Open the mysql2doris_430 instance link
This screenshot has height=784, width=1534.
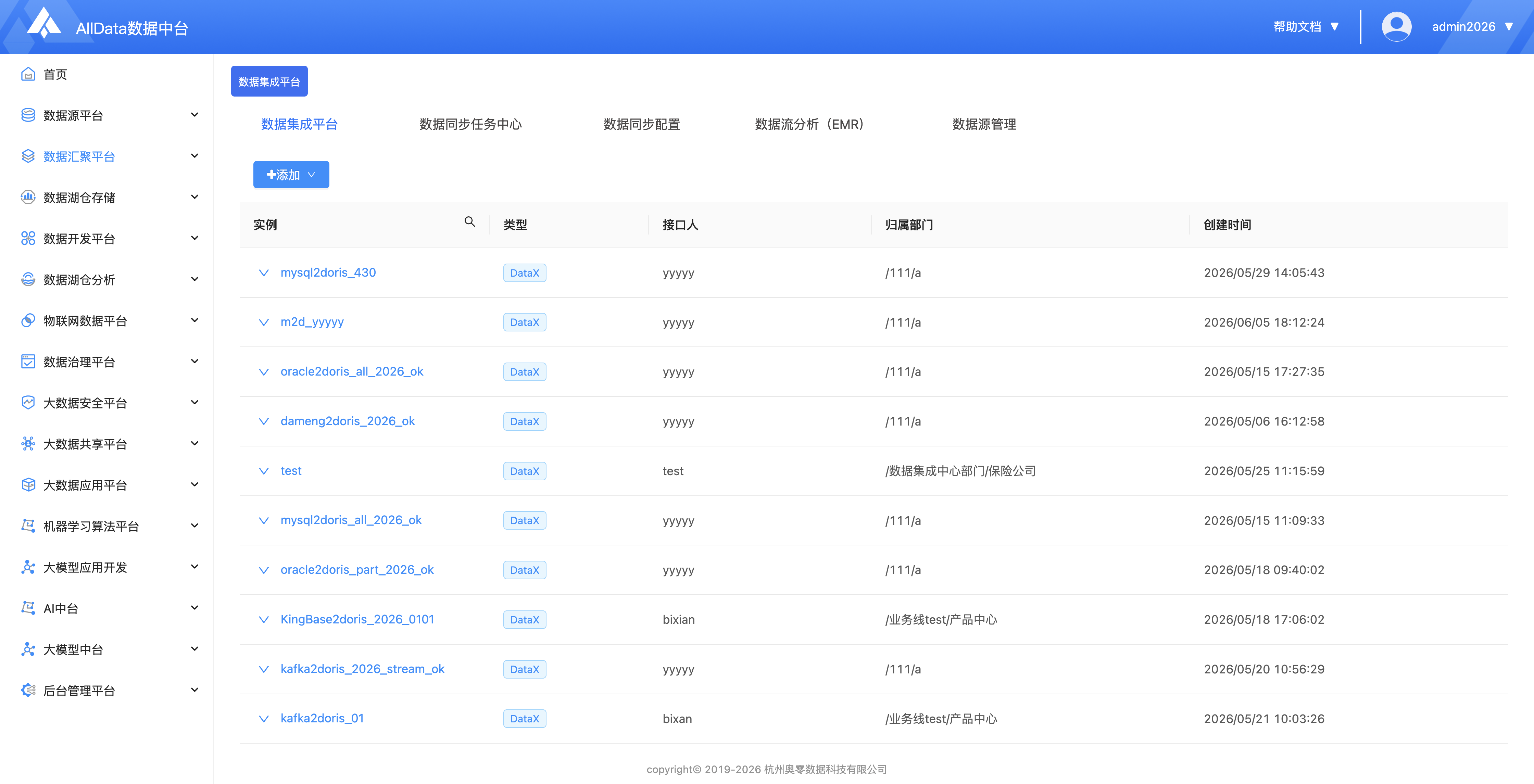click(x=328, y=272)
